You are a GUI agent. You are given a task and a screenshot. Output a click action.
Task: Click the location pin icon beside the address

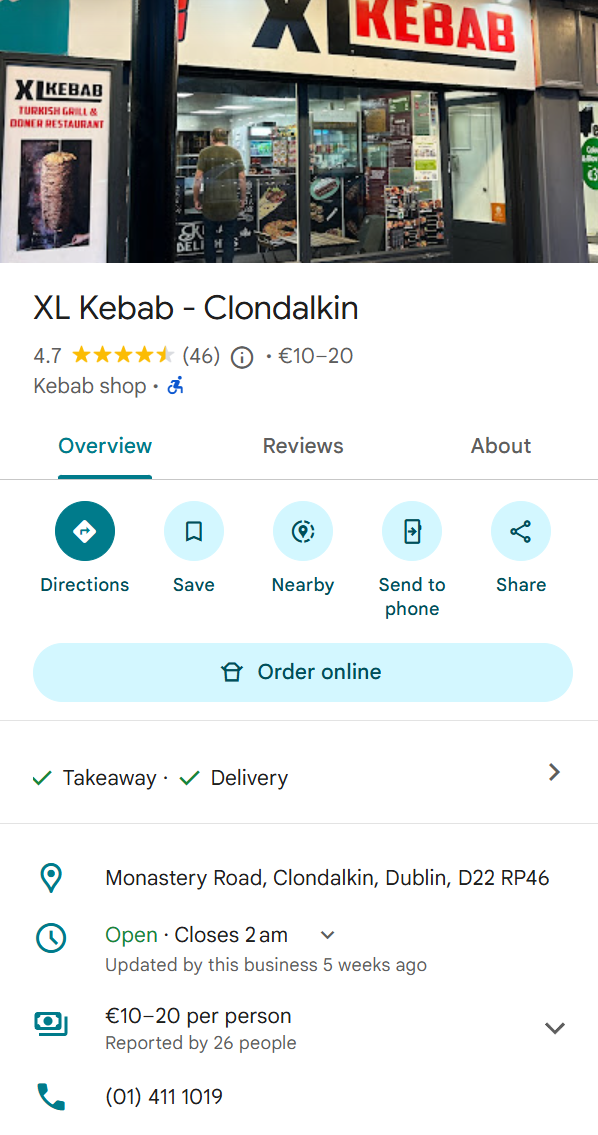51,877
